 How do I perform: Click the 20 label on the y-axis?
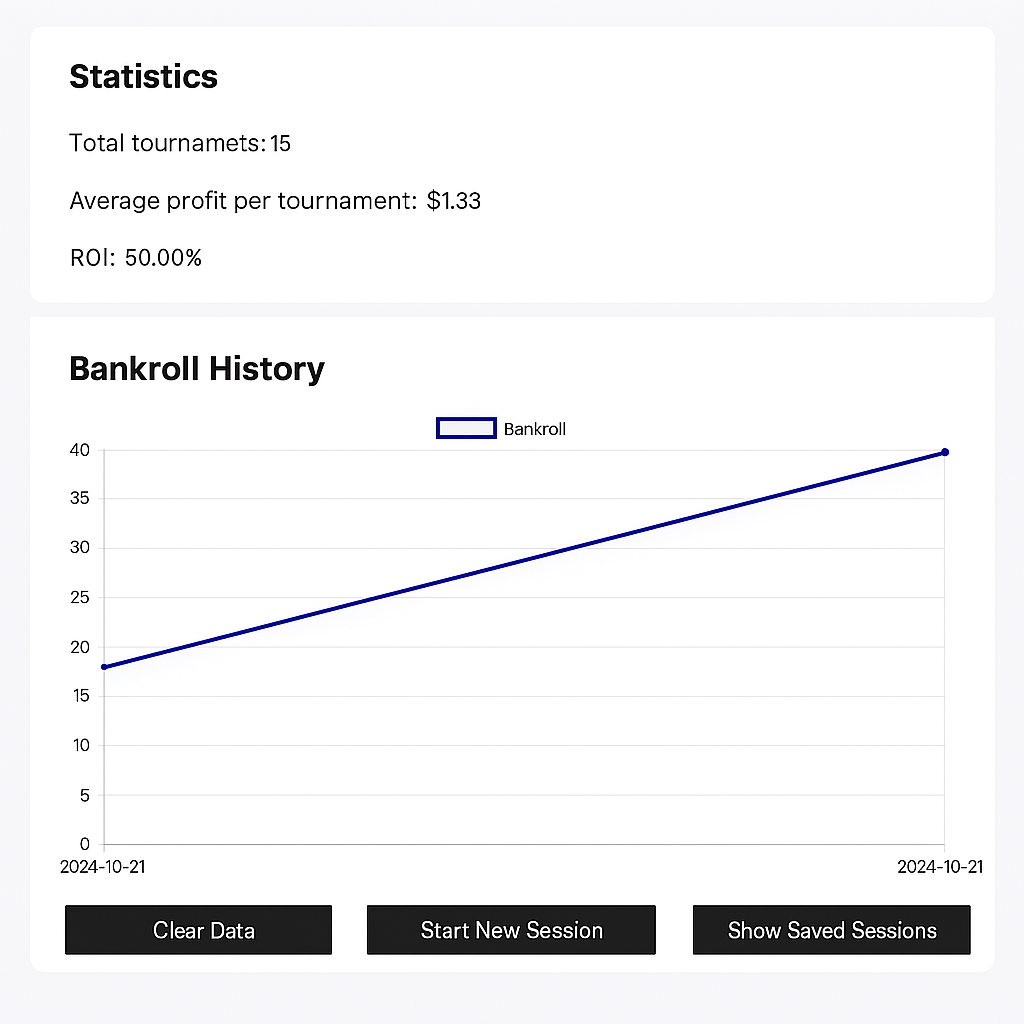pos(80,647)
